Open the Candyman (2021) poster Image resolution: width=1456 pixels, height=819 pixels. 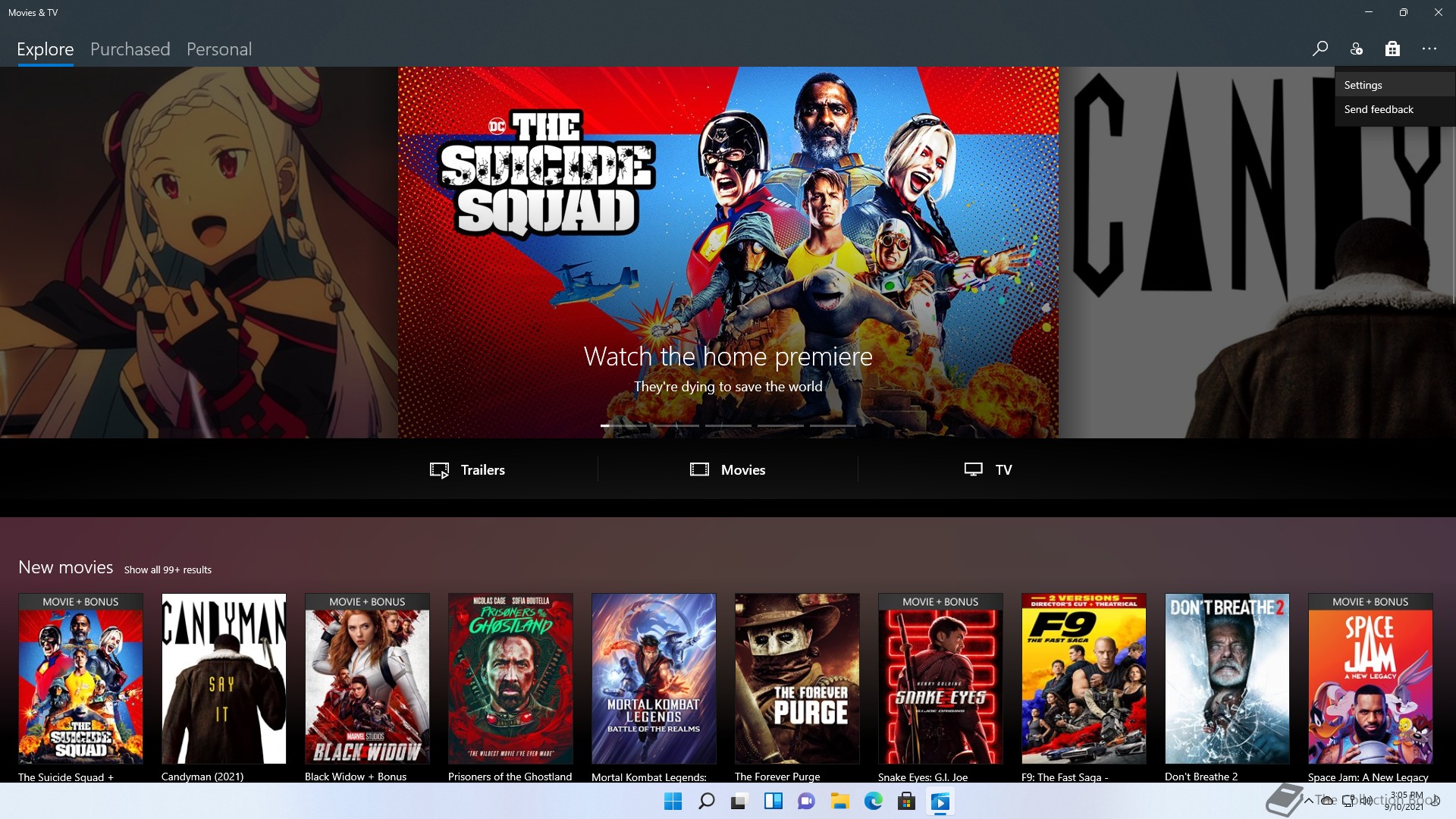point(224,679)
